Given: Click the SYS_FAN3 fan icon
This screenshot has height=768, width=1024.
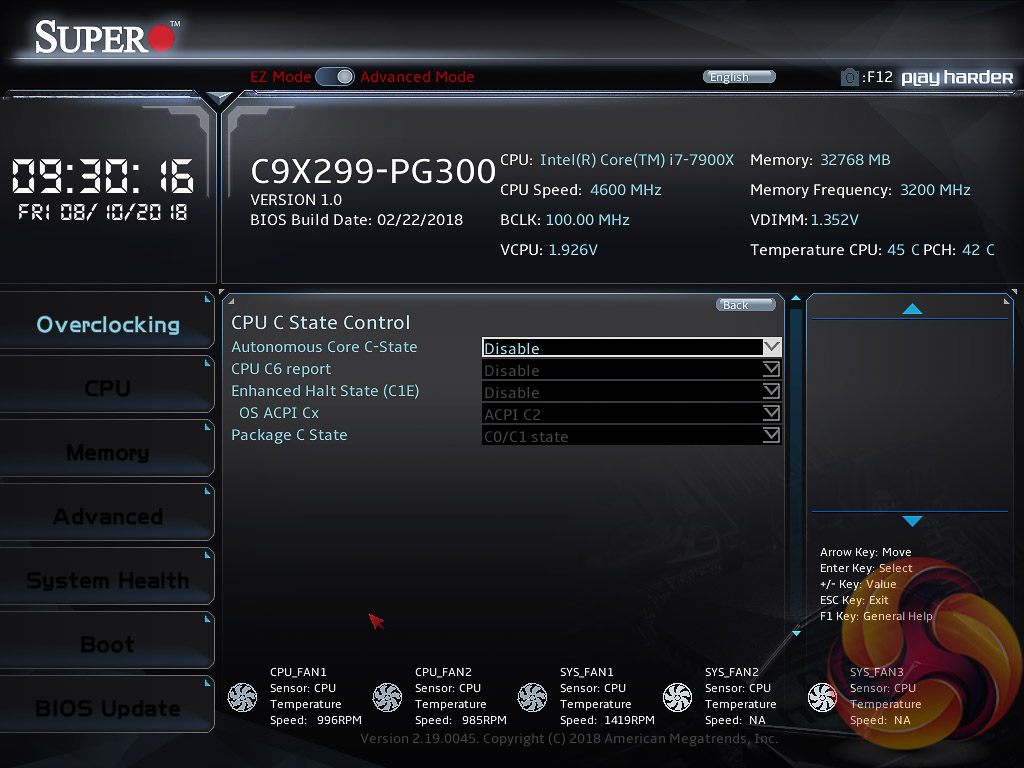Looking at the screenshot, I should point(822,697).
